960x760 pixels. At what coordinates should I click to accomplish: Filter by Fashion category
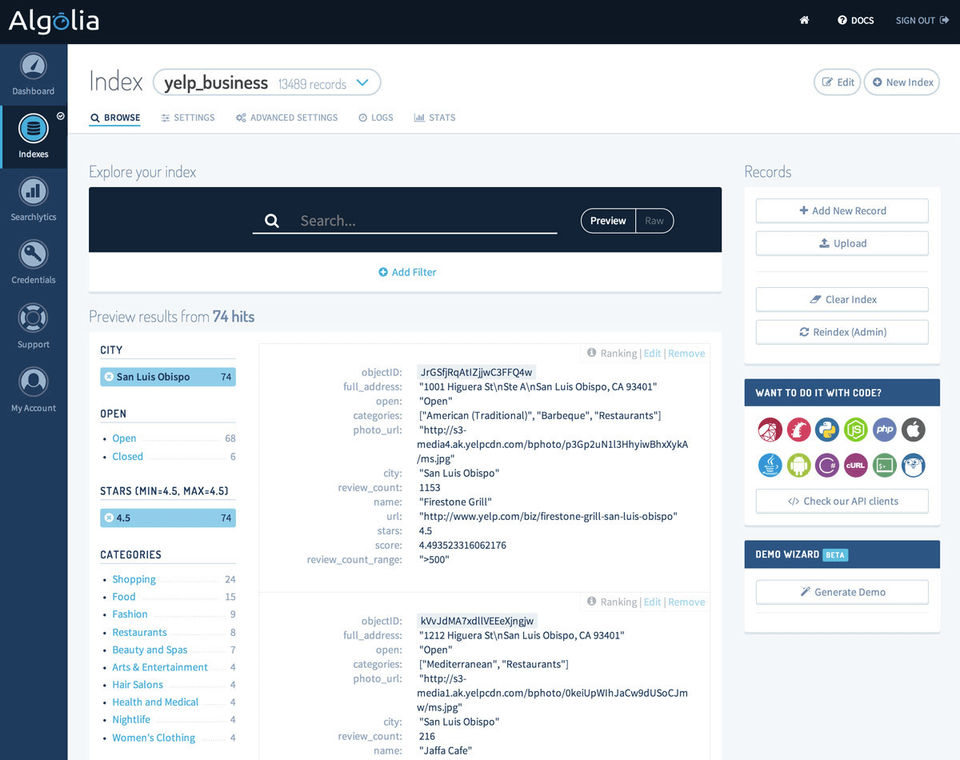tap(130, 614)
